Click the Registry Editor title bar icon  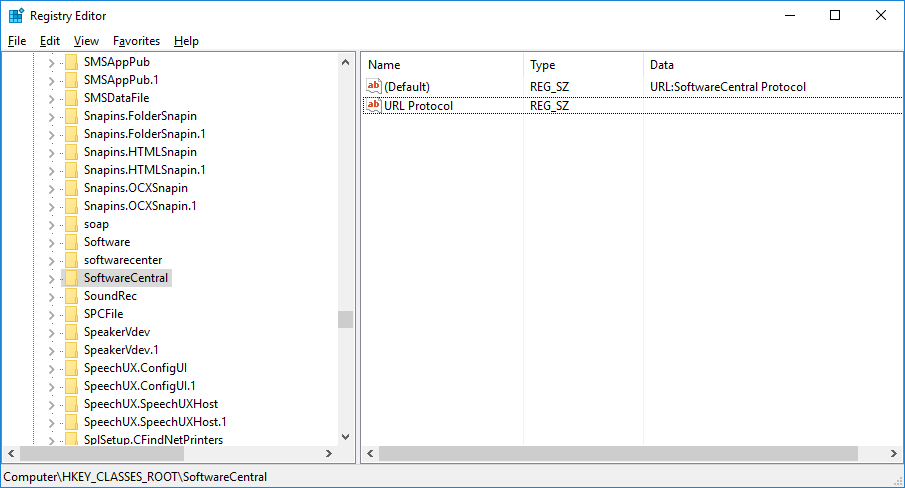point(16,16)
